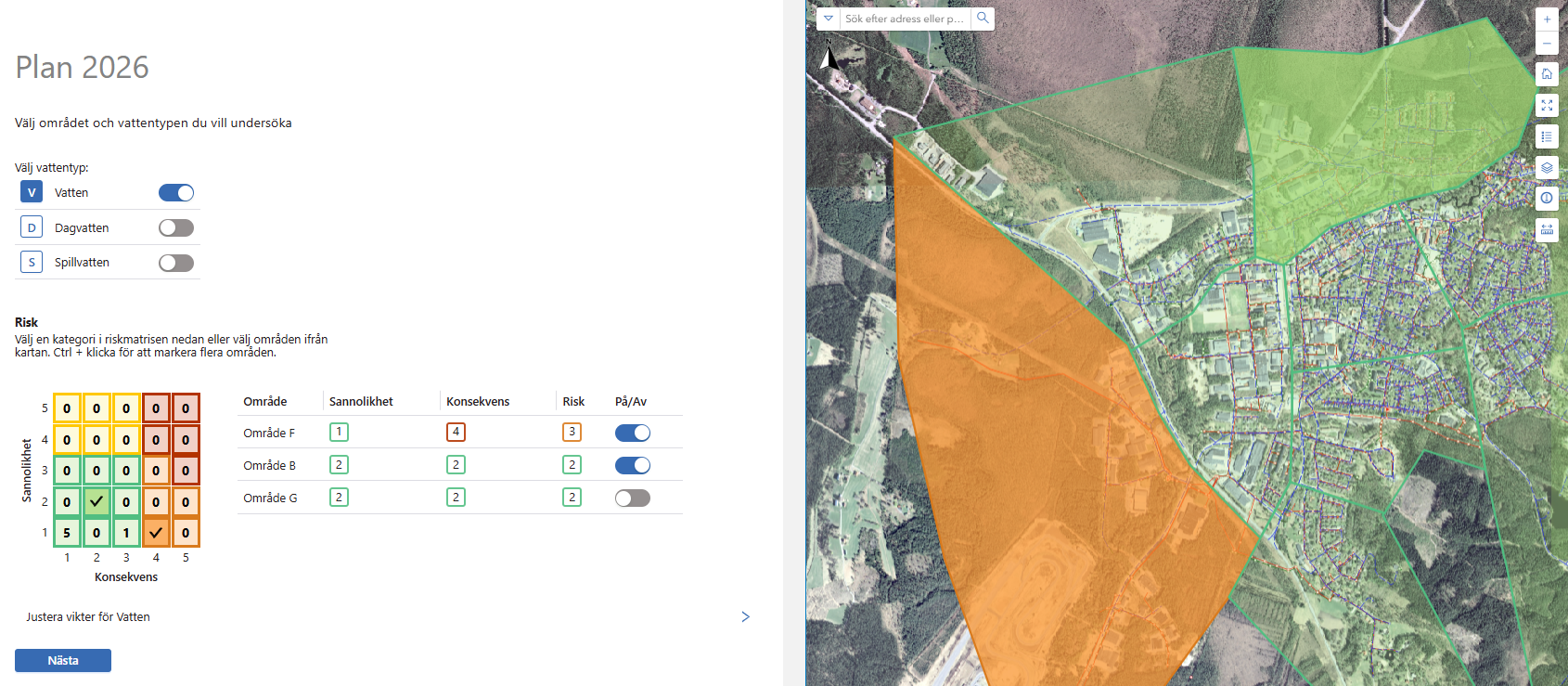
Task: Disable Område F toggle
Action: tap(633, 433)
